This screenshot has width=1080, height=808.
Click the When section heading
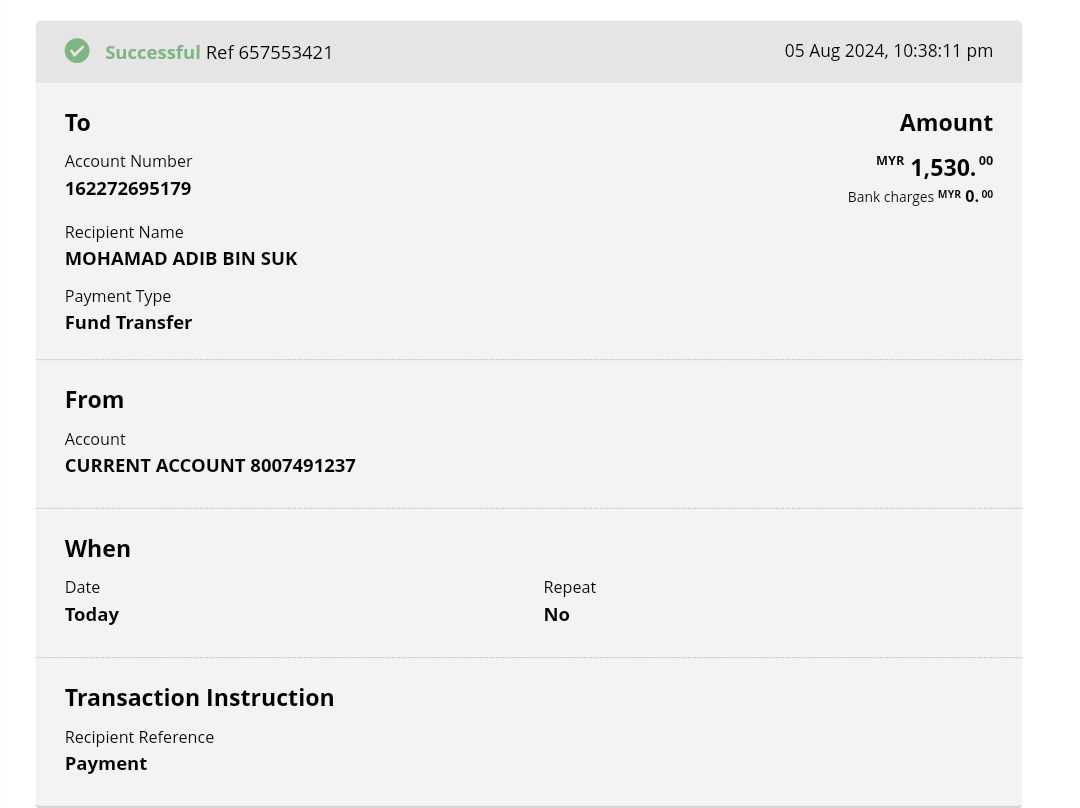(x=98, y=548)
